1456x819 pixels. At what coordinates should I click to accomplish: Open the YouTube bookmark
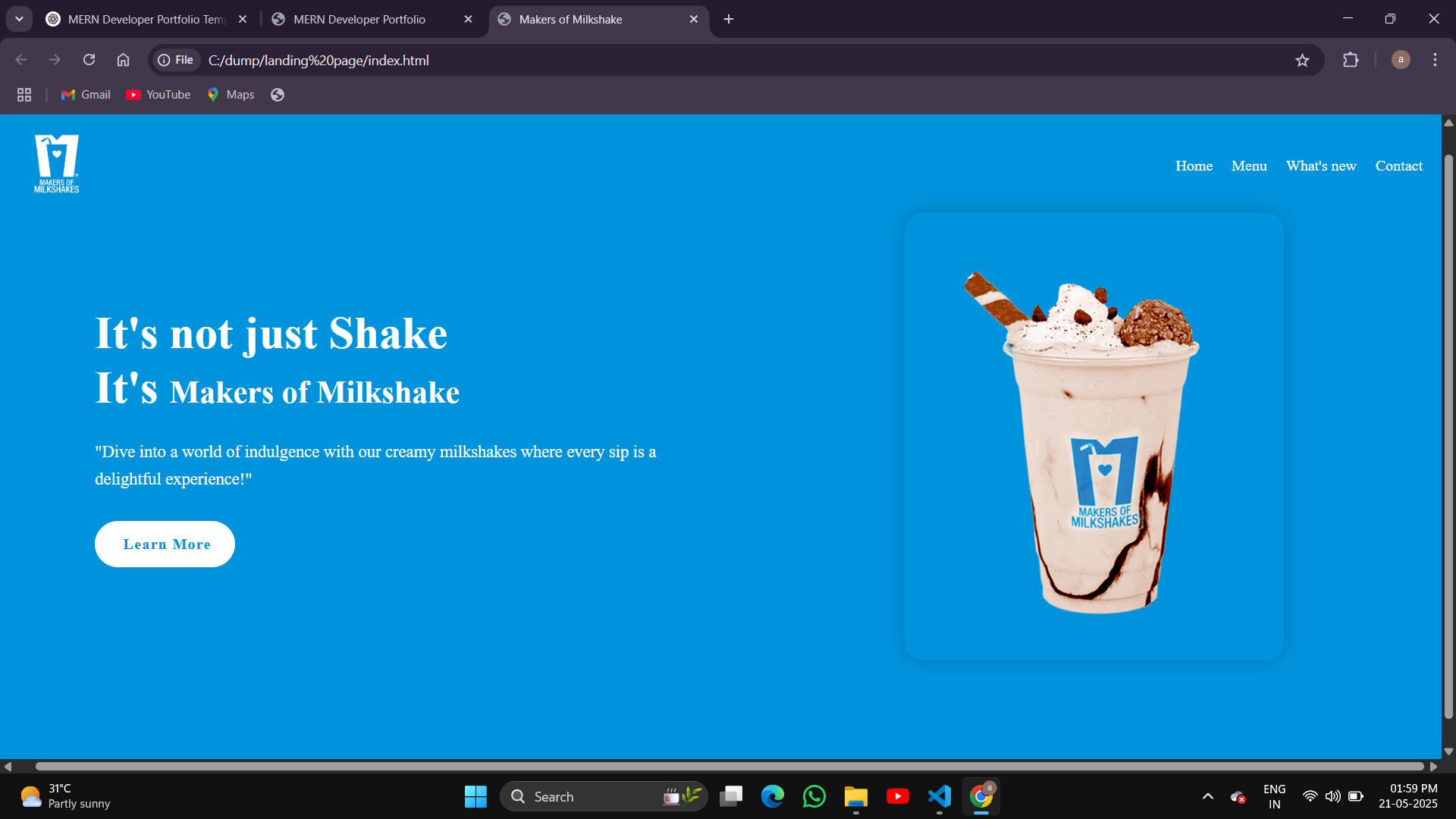coord(158,95)
